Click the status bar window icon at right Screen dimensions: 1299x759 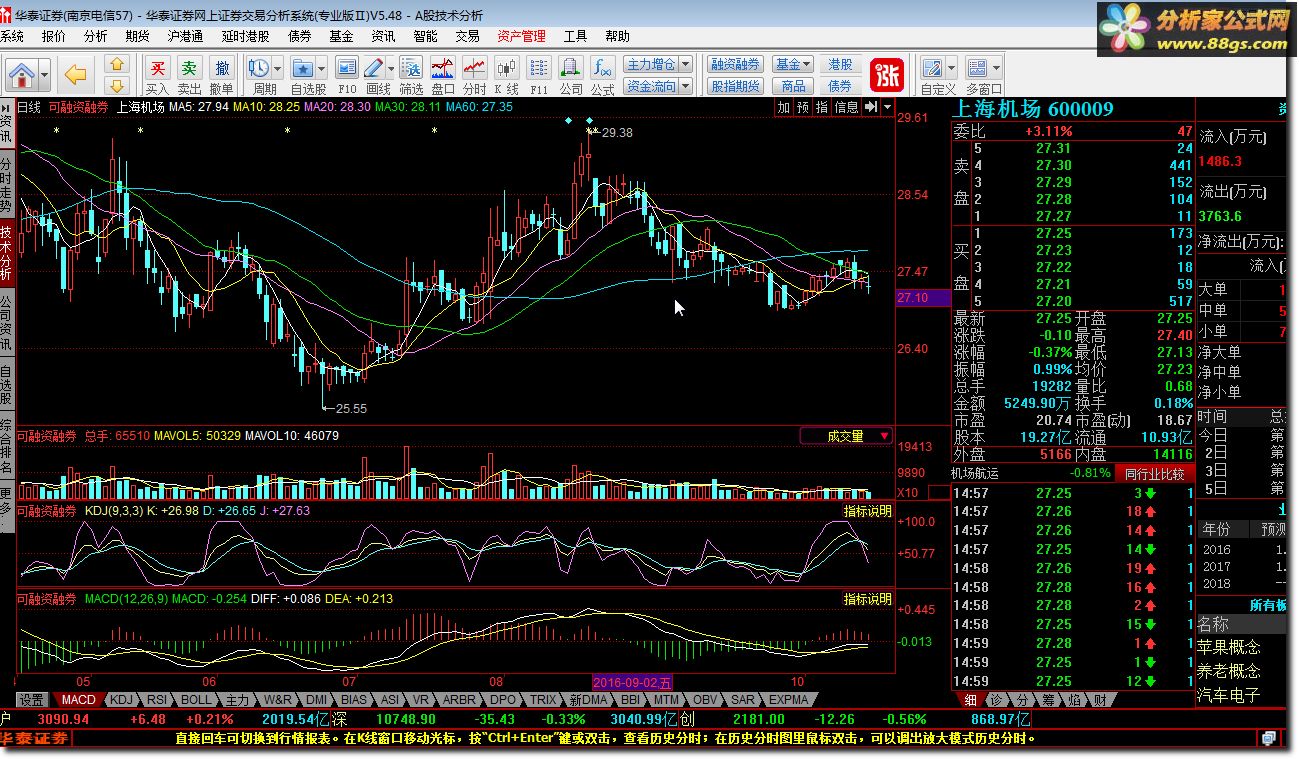pos(1268,739)
